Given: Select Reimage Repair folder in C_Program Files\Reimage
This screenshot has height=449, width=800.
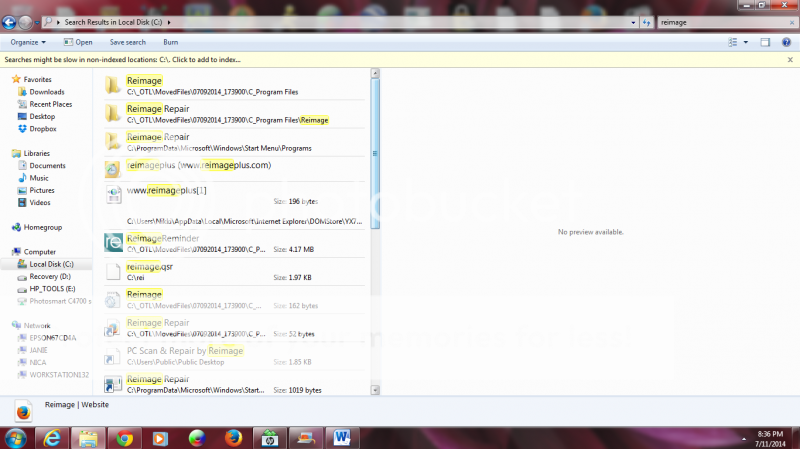Looking at the screenshot, I should pos(235,113).
